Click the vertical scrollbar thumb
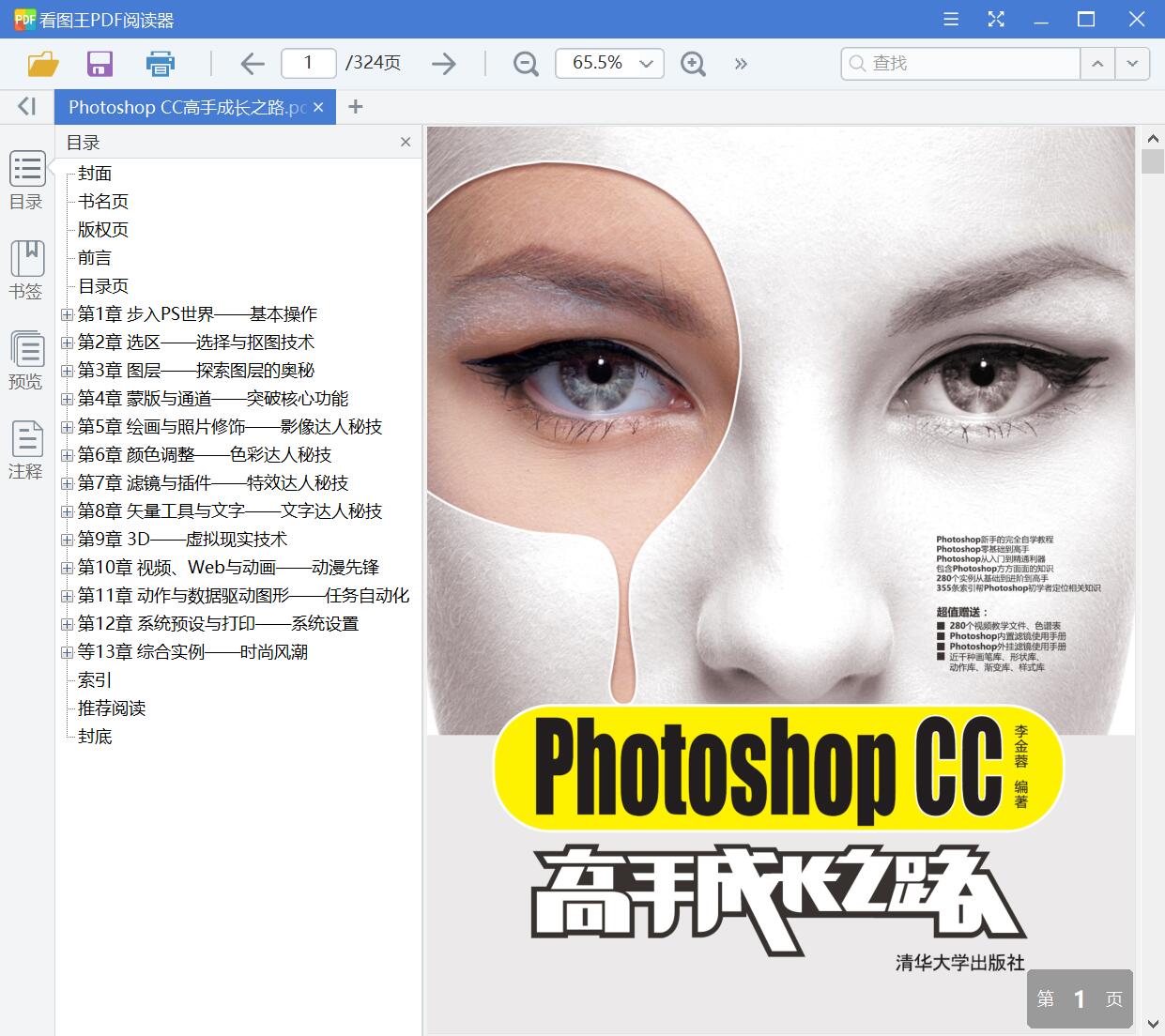The height and width of the screenshot is (1036, 1165). click(1153, 161)
